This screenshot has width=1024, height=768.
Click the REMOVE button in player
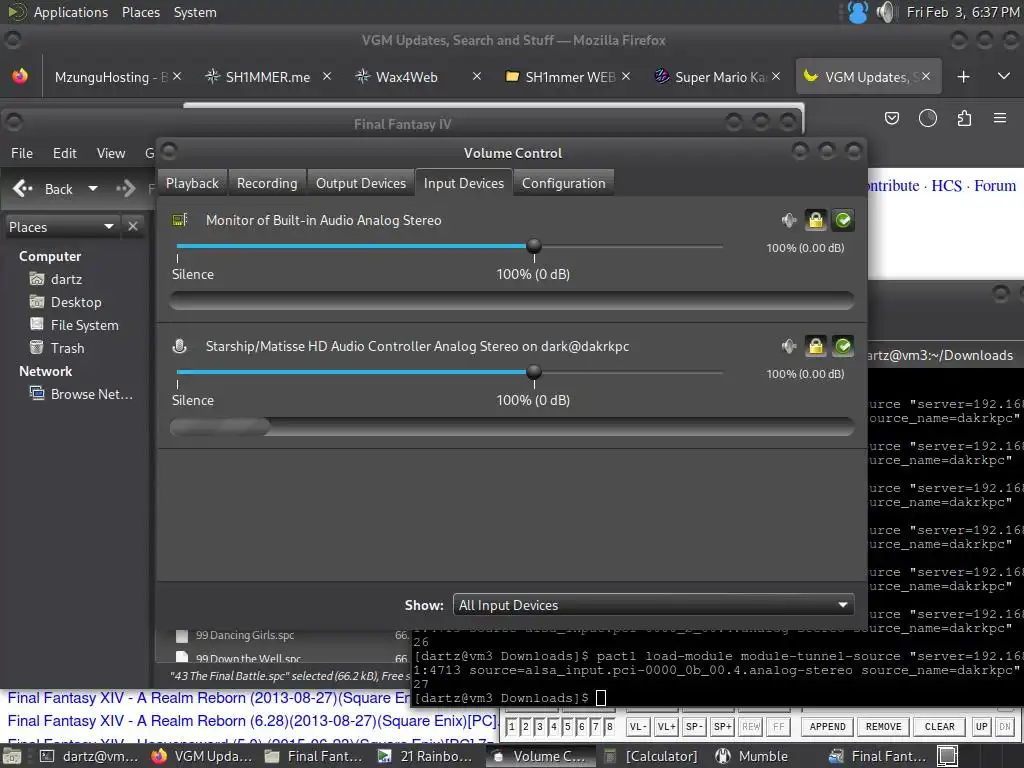(x=884, y=726)
